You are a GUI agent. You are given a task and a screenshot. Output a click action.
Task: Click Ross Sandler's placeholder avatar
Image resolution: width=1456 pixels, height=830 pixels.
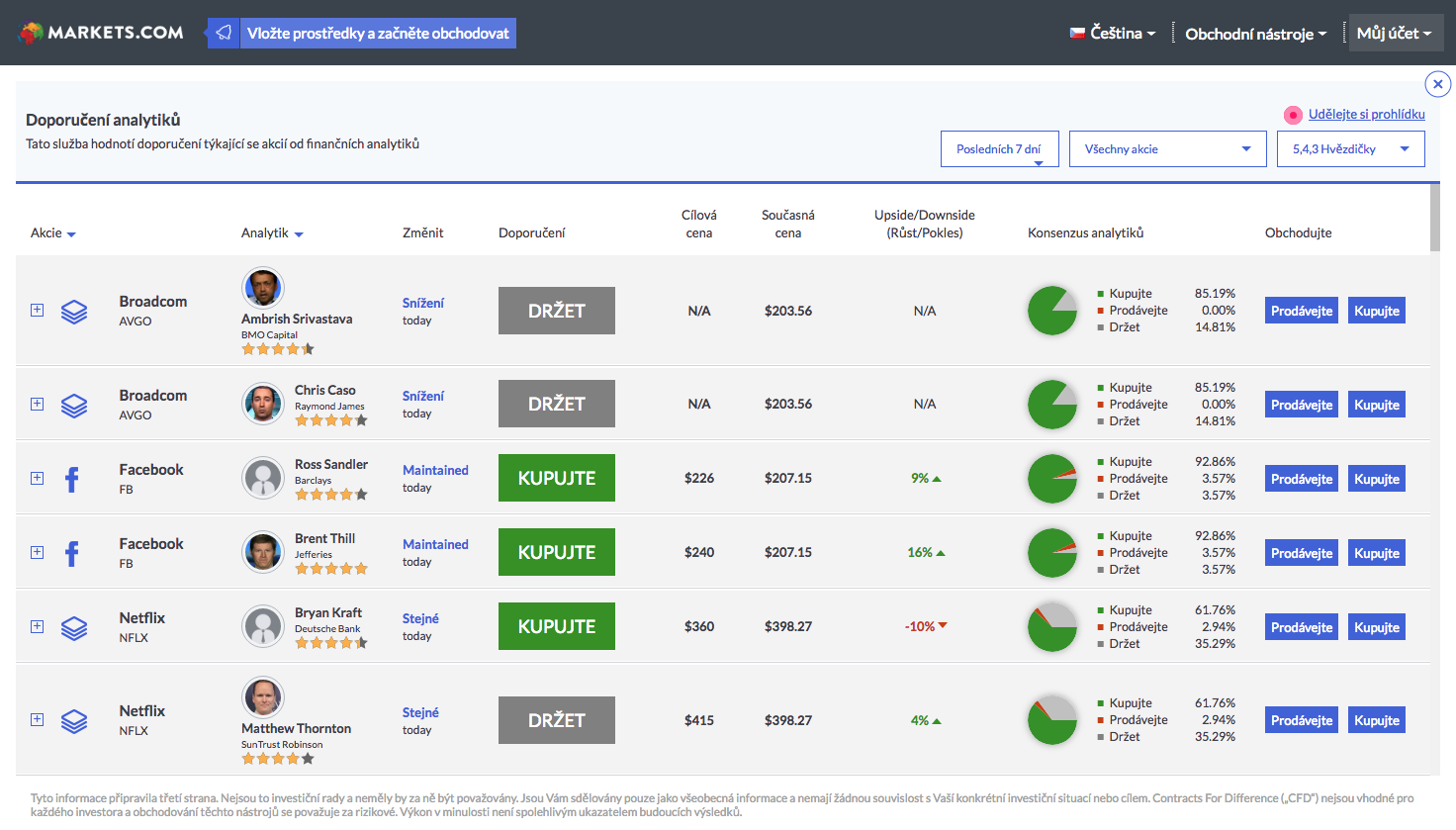click(x=263, y=478)
